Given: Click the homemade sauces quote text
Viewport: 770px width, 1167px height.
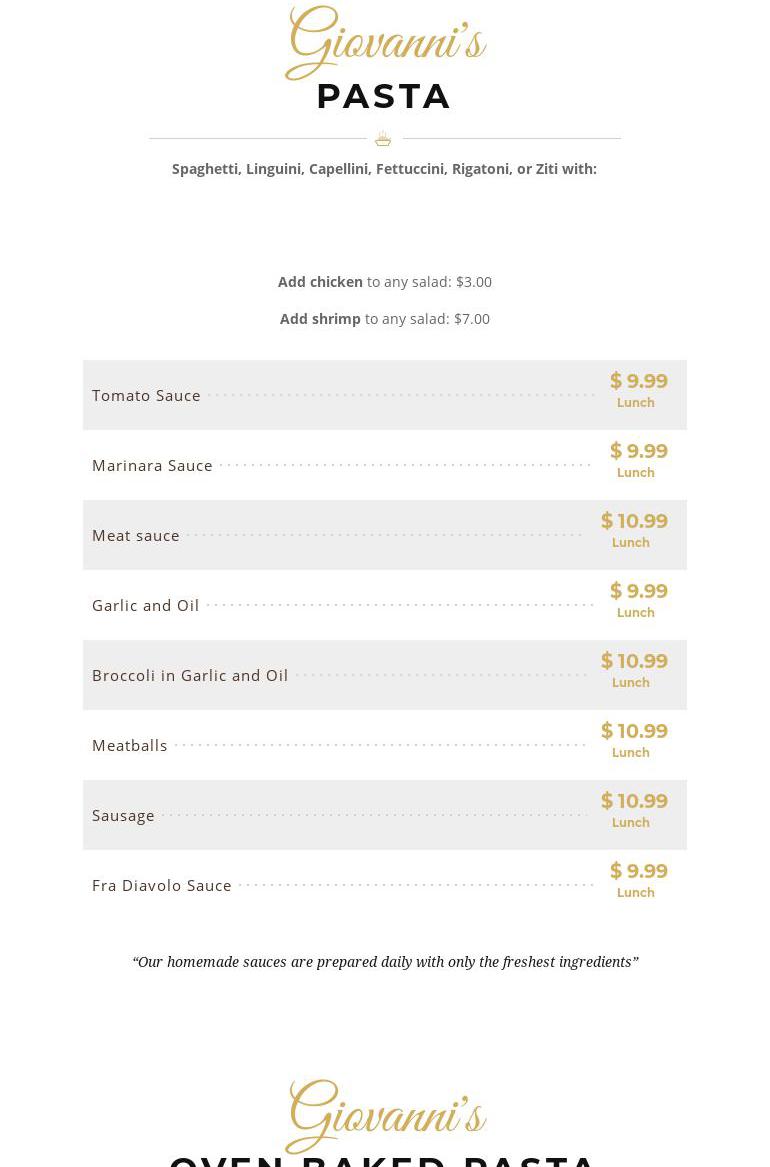Looking at the screenshot, I should pyautogui.click(x=385, y=962).
